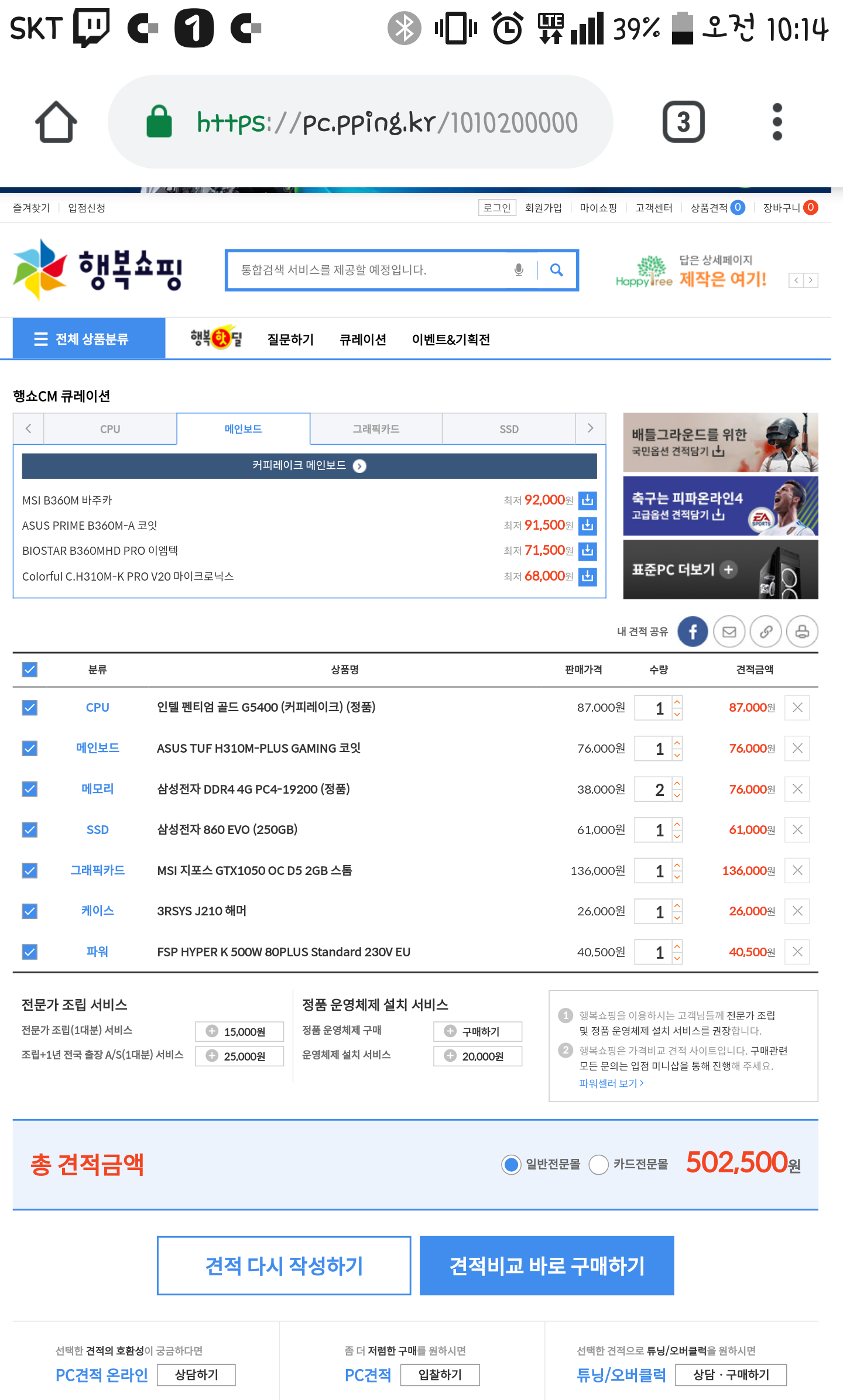
Task: Share estimate via Facebook icon
Action: coord(693,632)
